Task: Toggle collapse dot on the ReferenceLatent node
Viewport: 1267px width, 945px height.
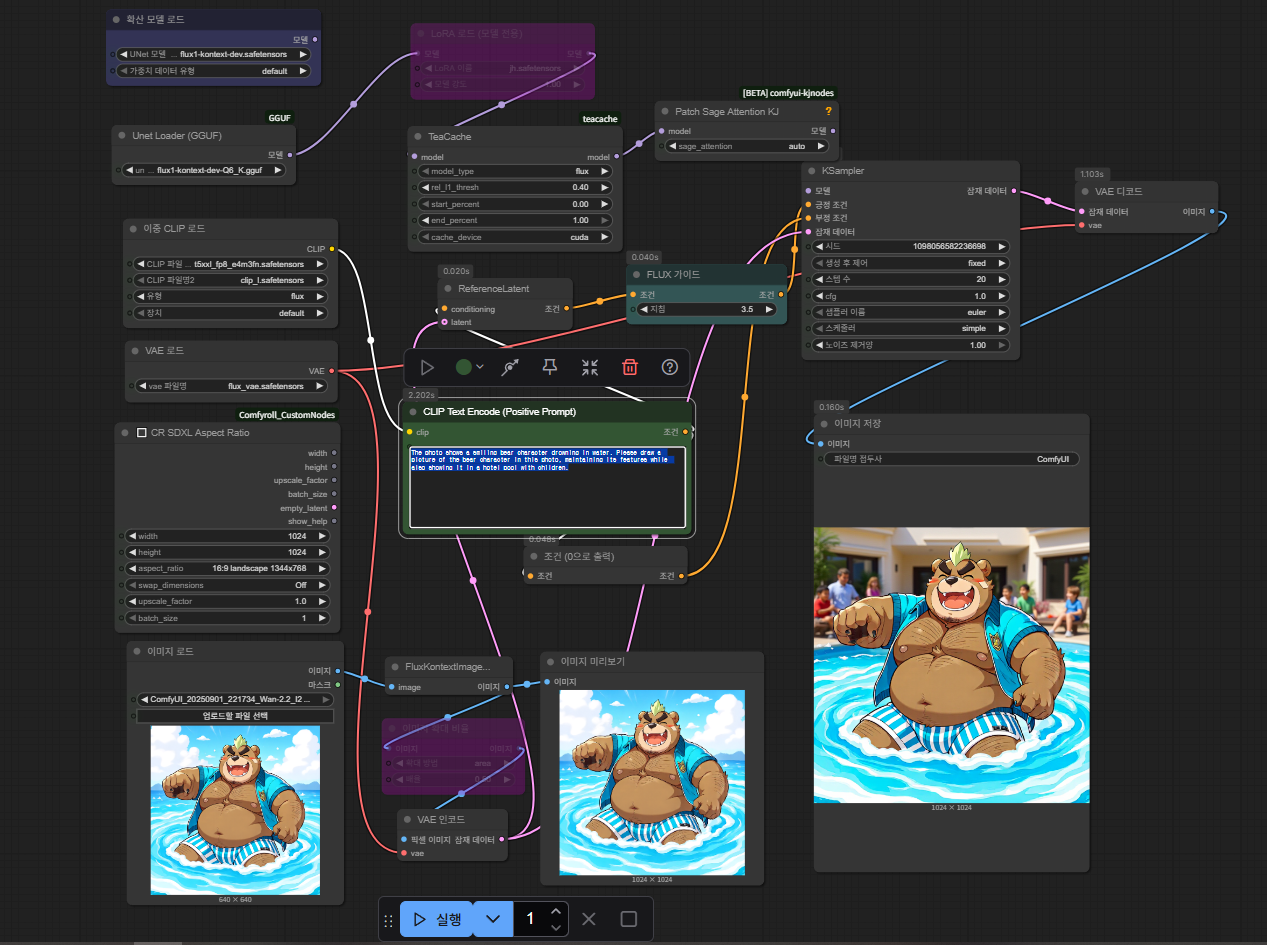Action: [x=448, y=289]
